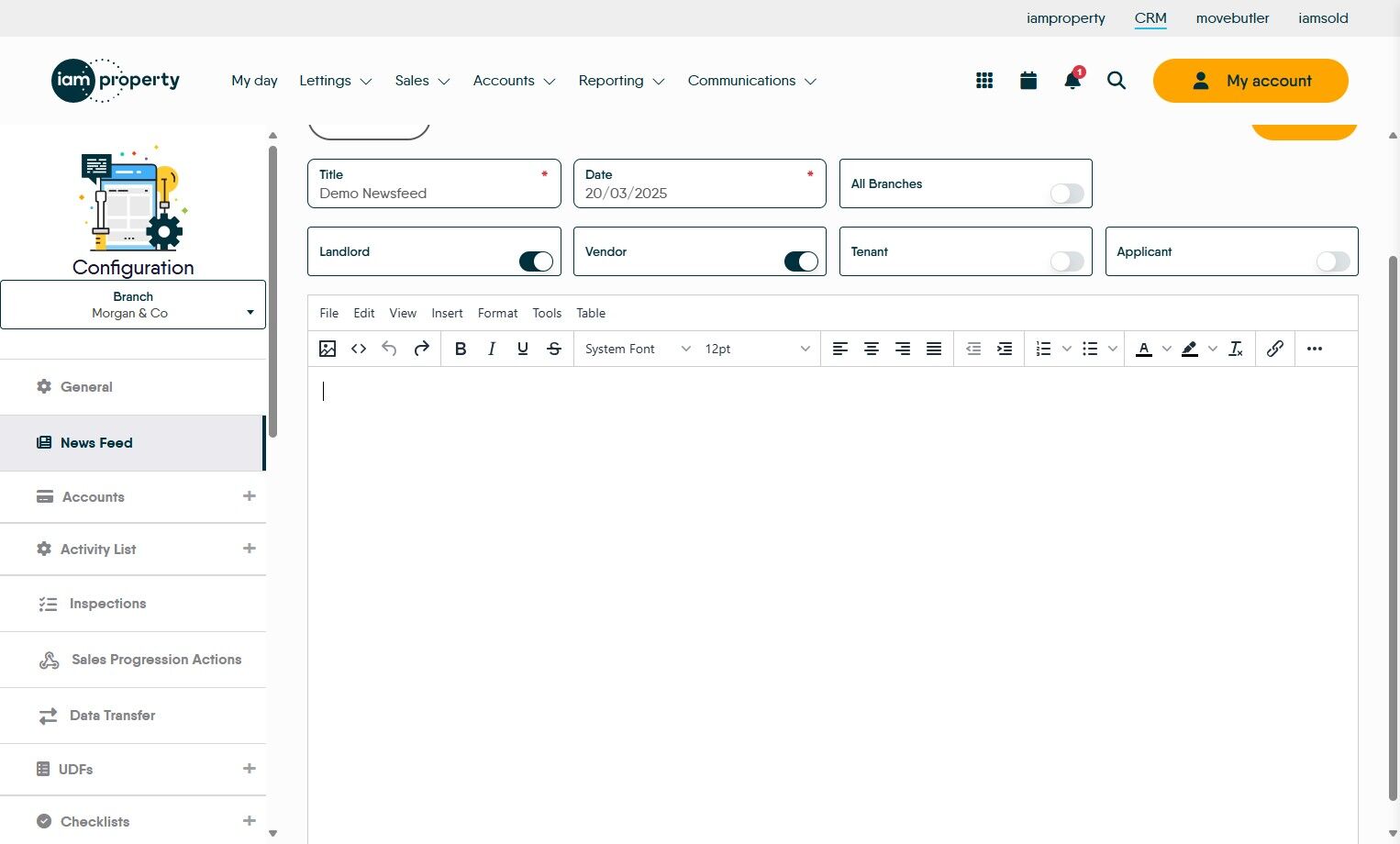Open the calendar icon in header

point(1028,81)
